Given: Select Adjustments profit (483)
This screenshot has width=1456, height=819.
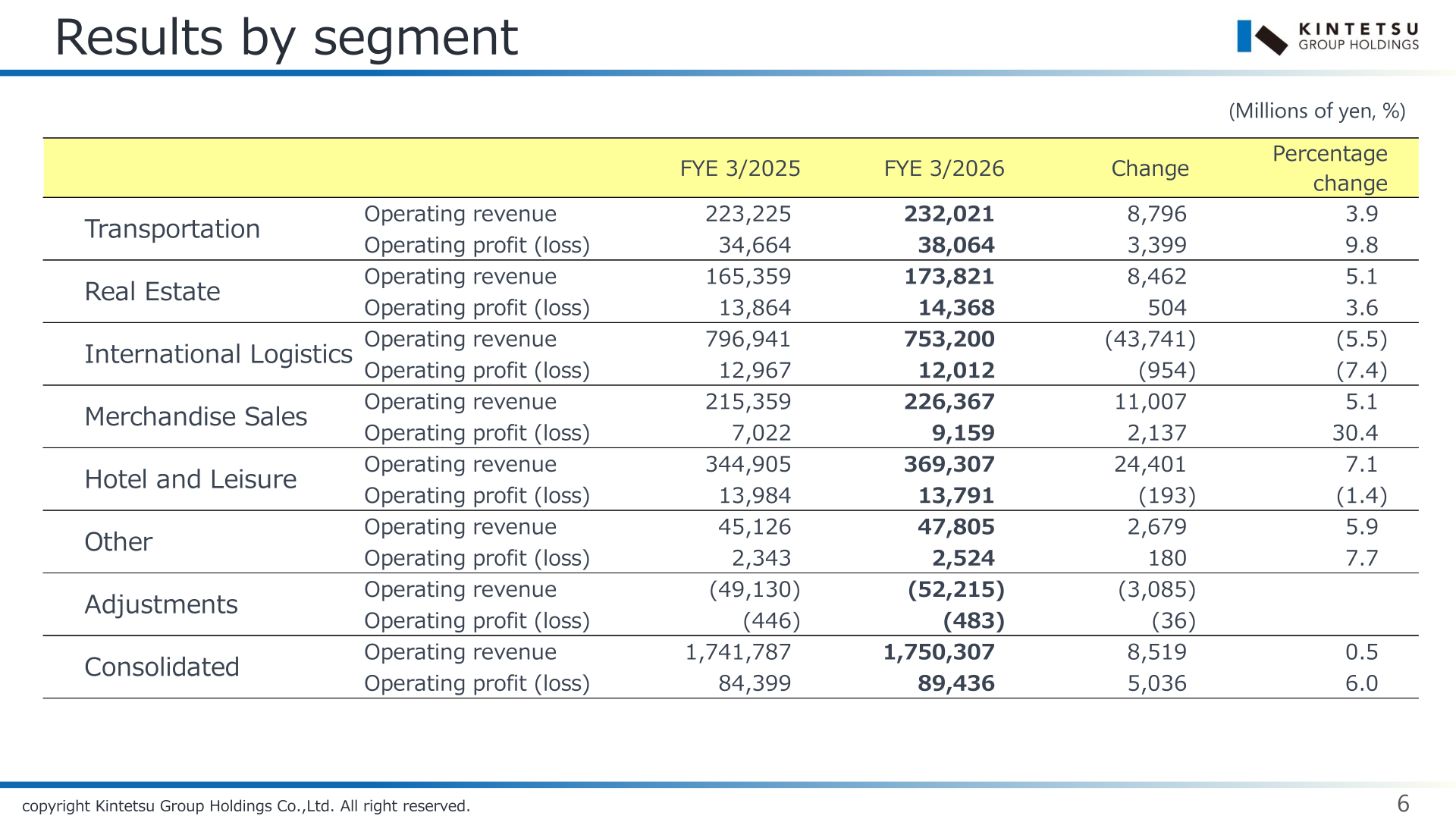Looking at the screenshot, I should click(974, 621).
